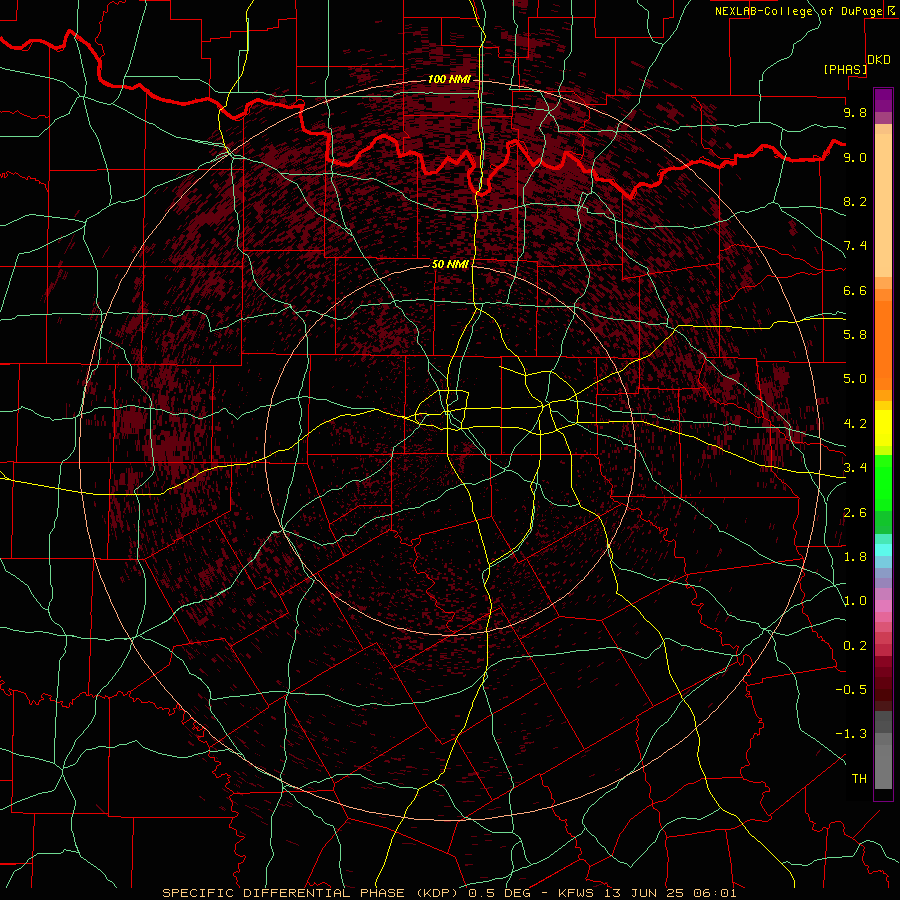
Task: Click the 9.0 scale value
Action: pyautogui.click(x=855, y=157)
